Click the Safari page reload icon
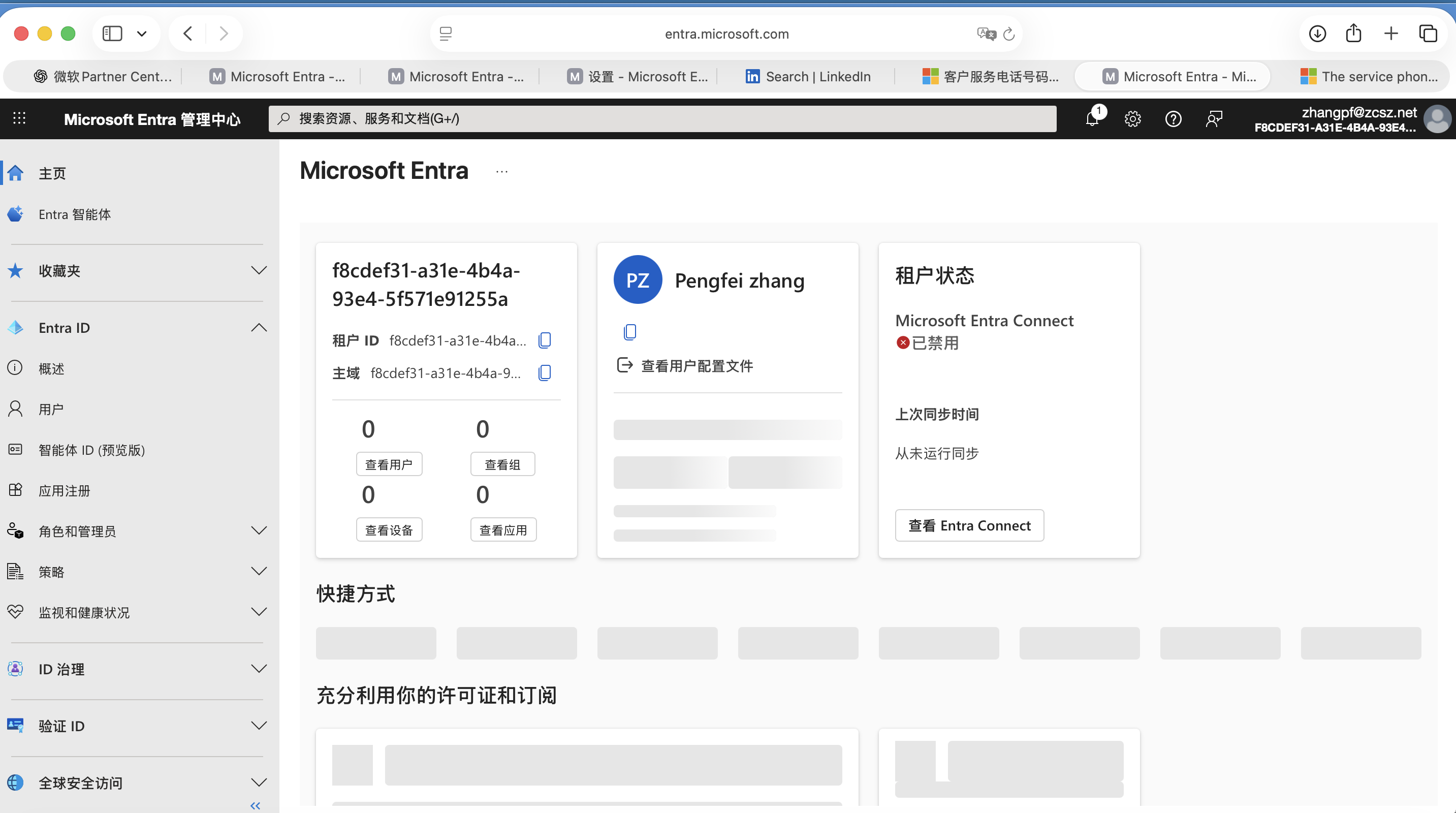 tap(1009, 35)
